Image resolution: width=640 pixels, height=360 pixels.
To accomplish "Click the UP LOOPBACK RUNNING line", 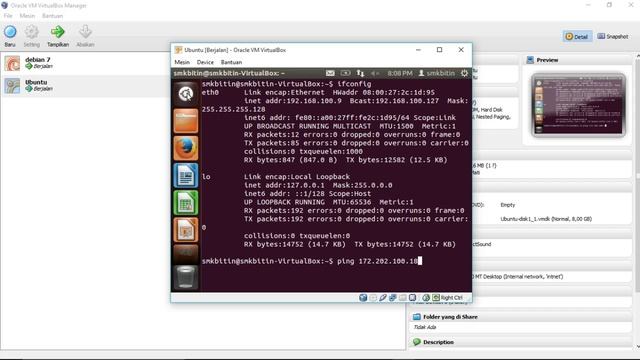I will [x=328, y=202].
